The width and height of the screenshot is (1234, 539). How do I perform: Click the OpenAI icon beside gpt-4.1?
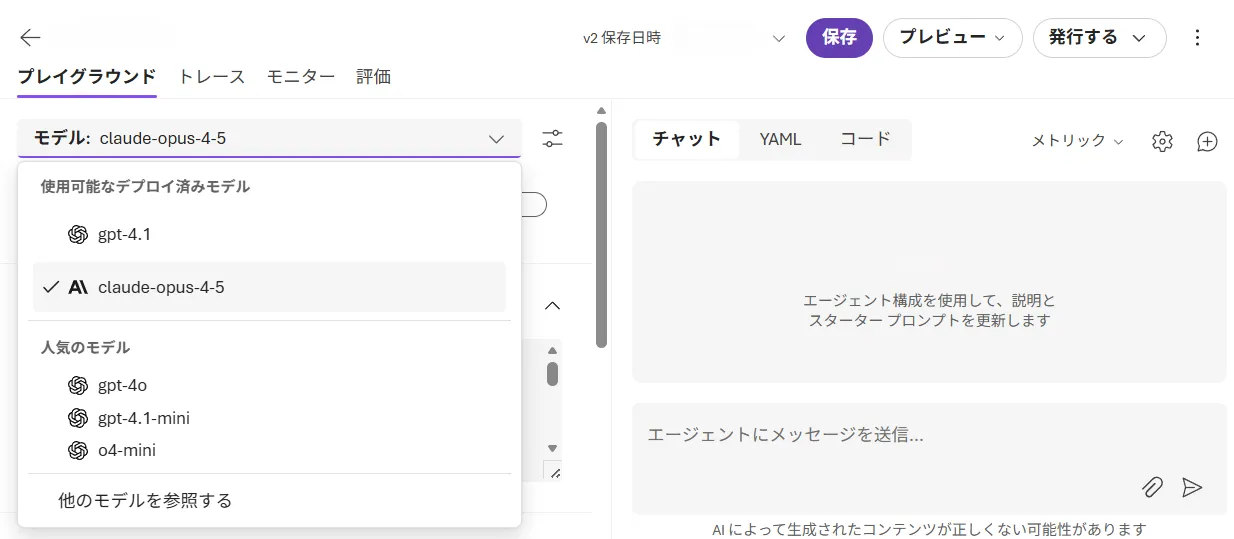click(78, 235)
